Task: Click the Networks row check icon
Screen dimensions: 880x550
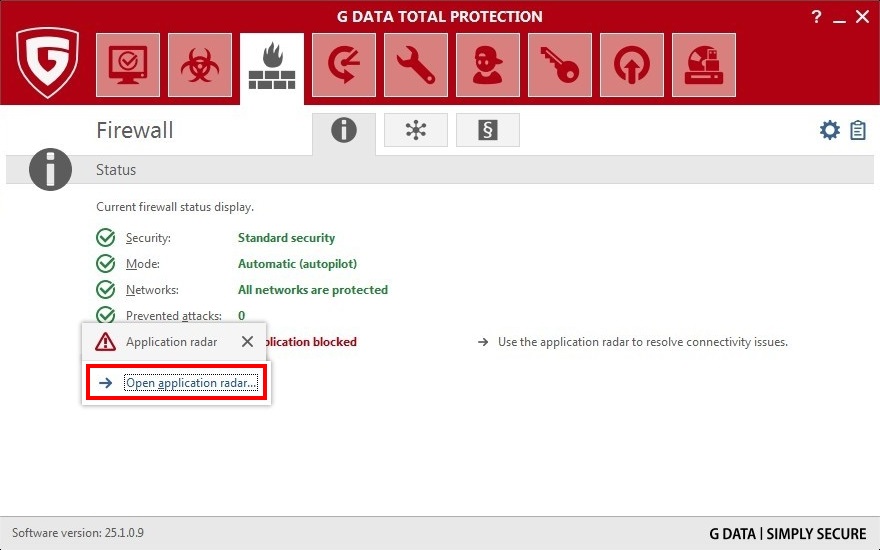Action: (x=106, y=289)
